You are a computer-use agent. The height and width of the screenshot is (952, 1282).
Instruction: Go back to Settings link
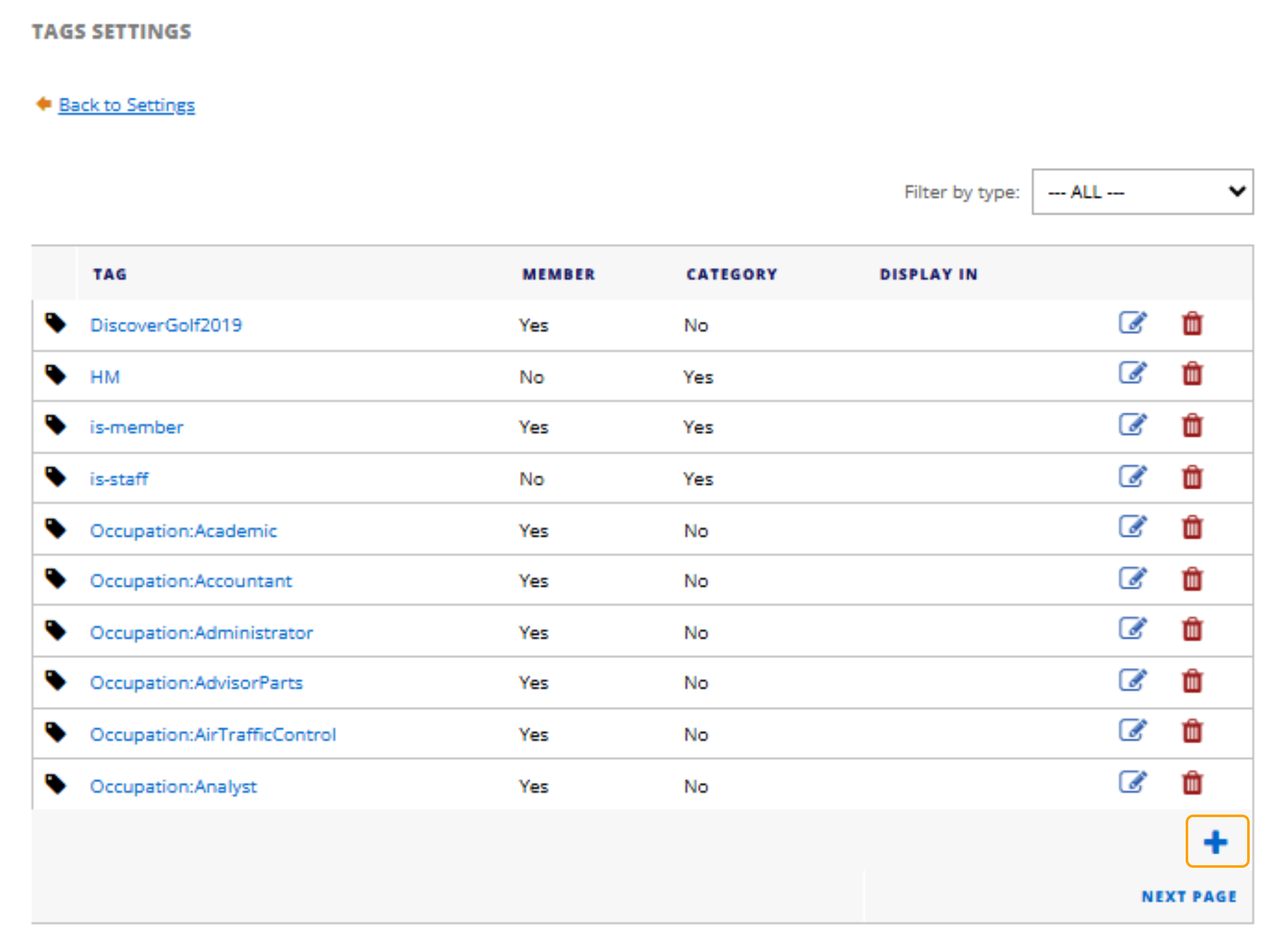pyautogui.click(x=126, y=105)
